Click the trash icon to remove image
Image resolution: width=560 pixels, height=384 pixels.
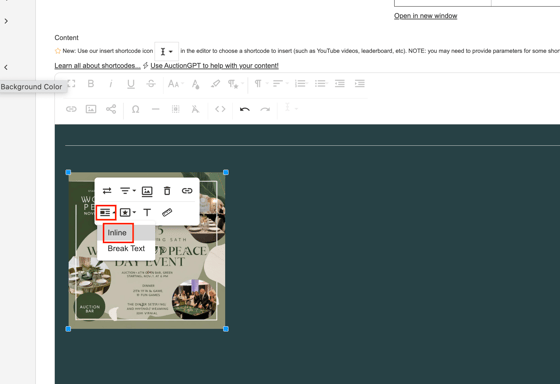[x=167, y=191]
